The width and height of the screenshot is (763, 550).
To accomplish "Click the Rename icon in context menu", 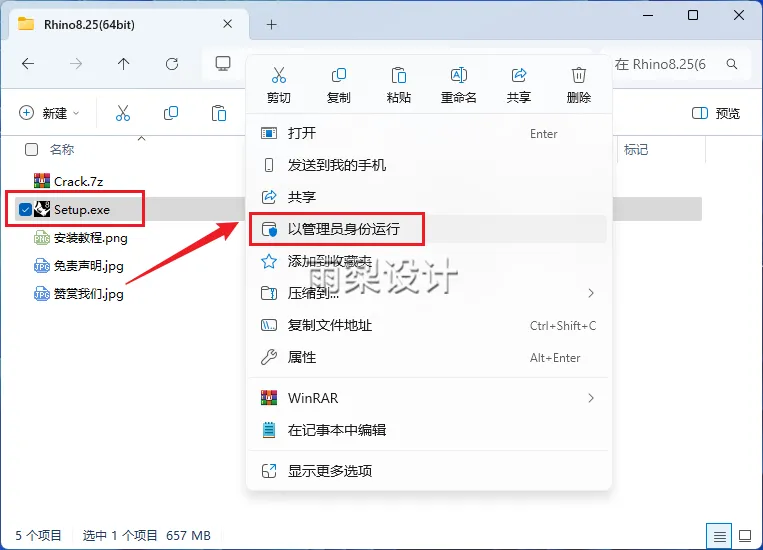I will click(x=458, y=75).
